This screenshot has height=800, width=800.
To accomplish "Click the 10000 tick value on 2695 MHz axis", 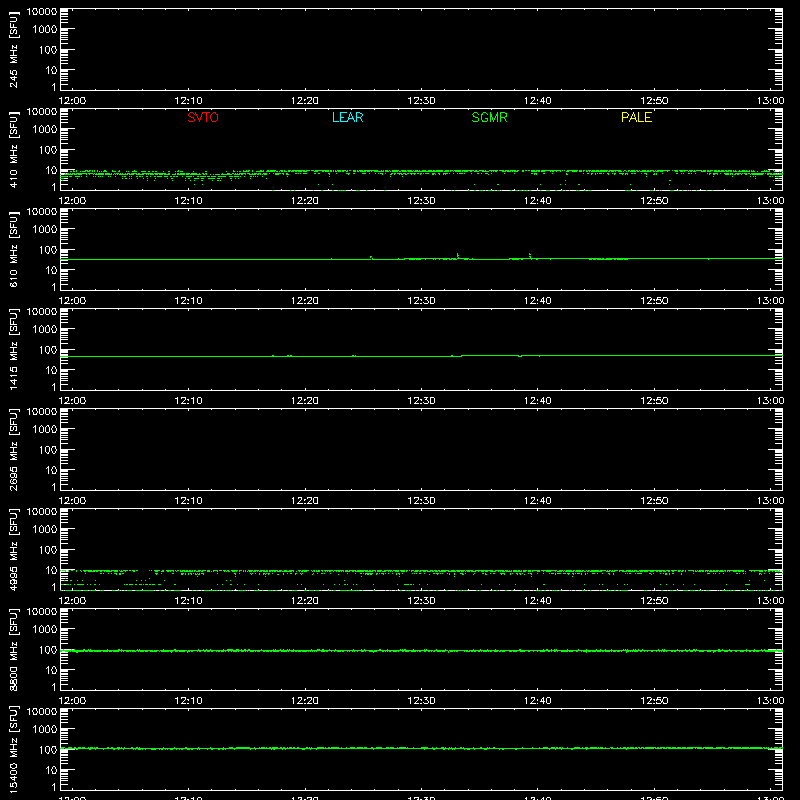I will (x=41, y=412).
